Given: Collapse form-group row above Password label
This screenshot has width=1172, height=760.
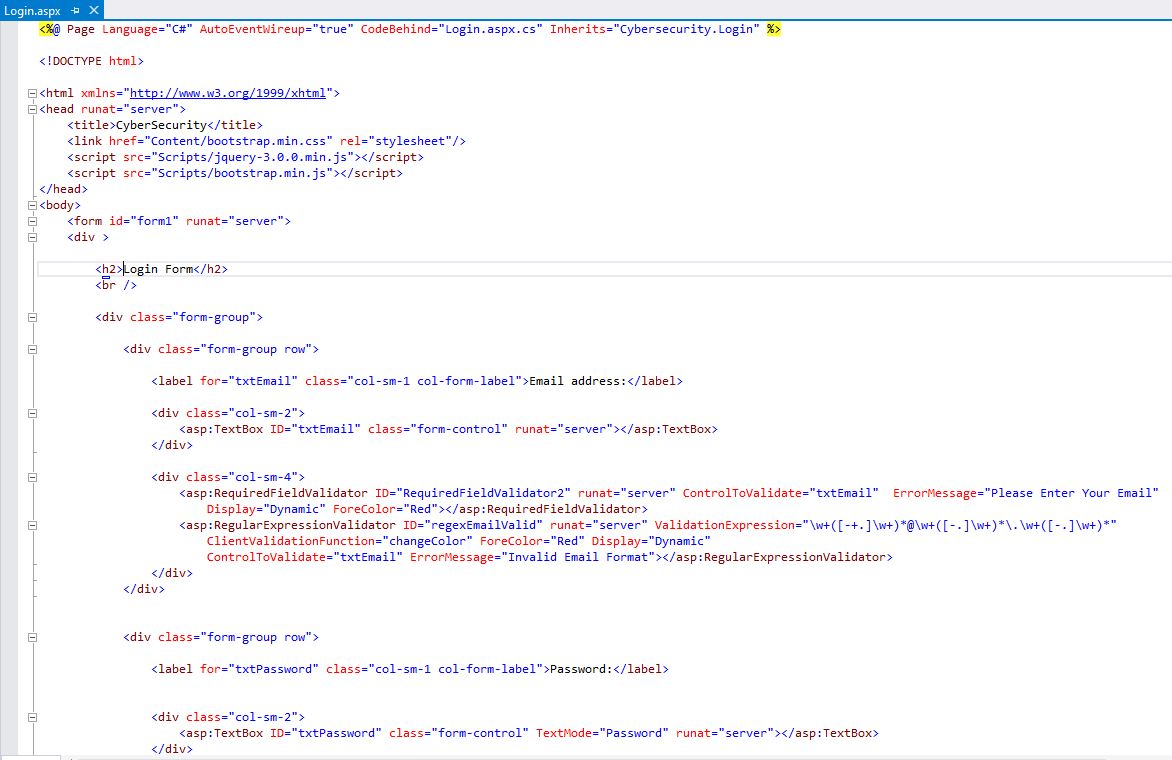Looking at the screenshot, I should tap(32, 637).
